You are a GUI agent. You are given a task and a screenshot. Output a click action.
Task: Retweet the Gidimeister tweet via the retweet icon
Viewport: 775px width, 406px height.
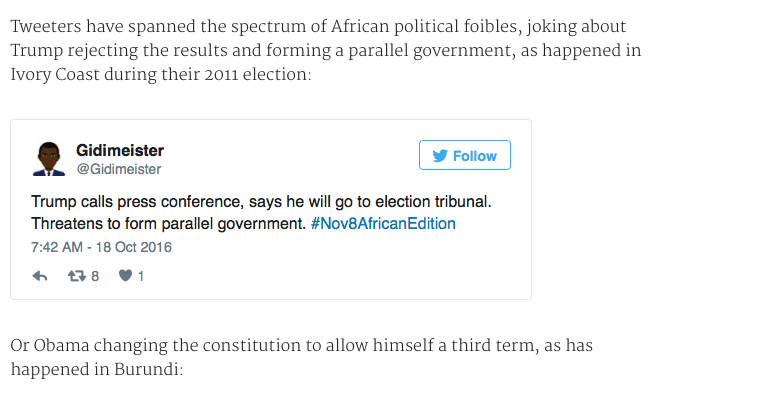[x=77, y=275]
